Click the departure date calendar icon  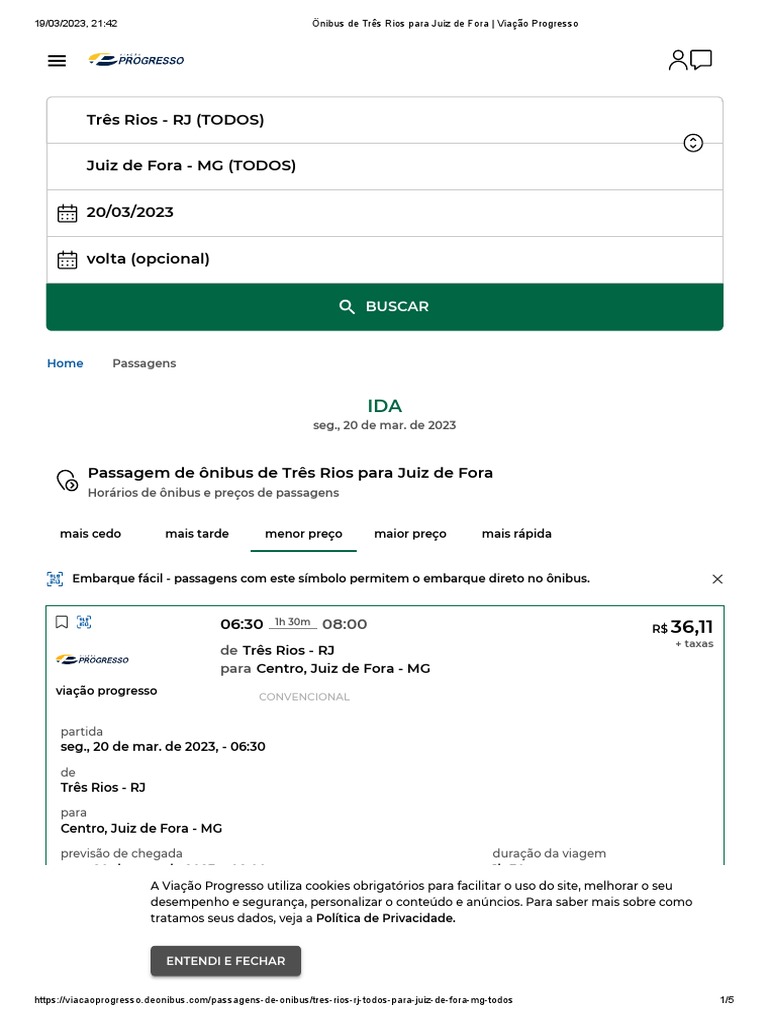[67, 212]
